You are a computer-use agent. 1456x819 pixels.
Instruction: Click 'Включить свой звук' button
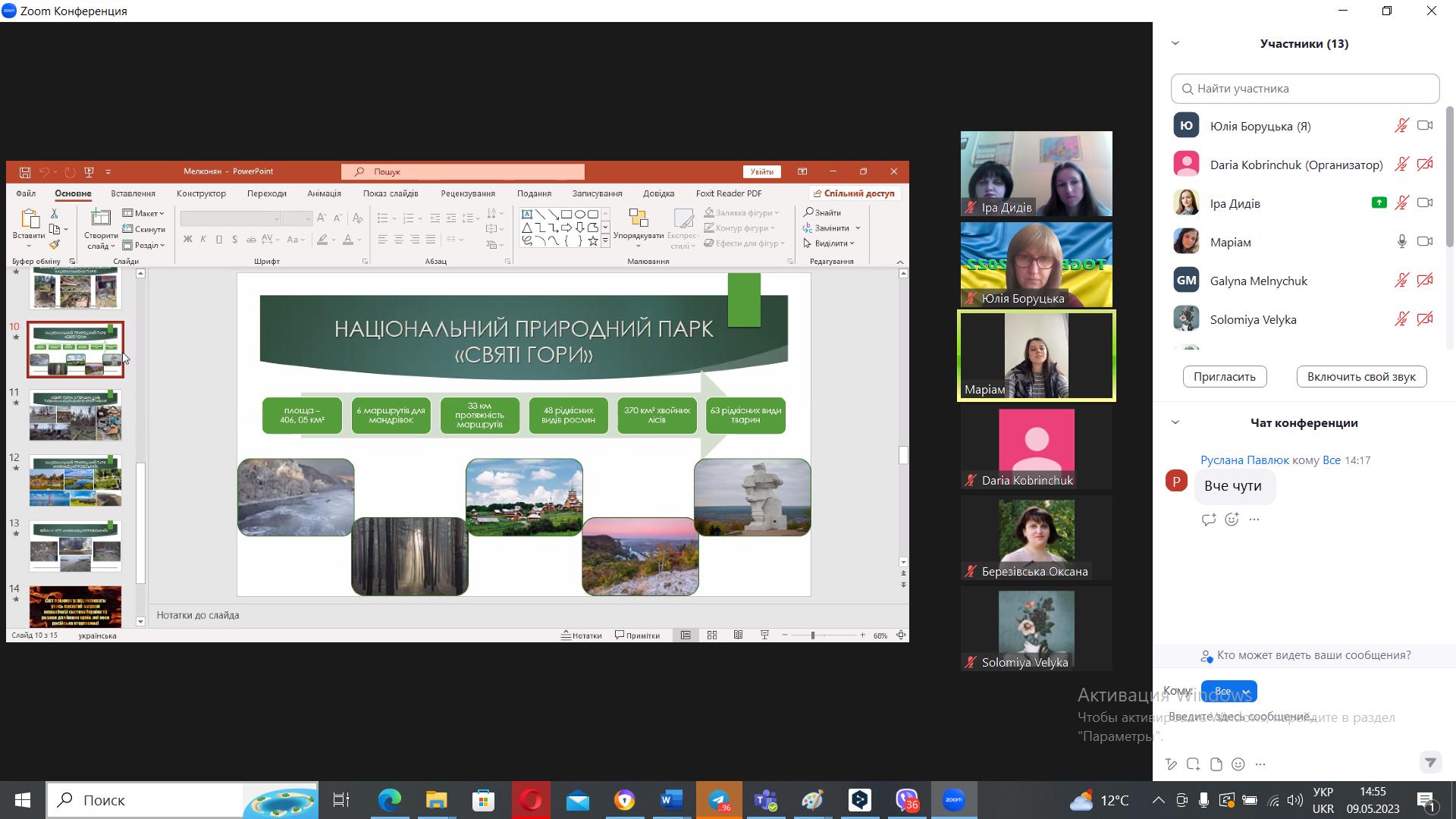pyautogui.click(x=1361, y=377)
